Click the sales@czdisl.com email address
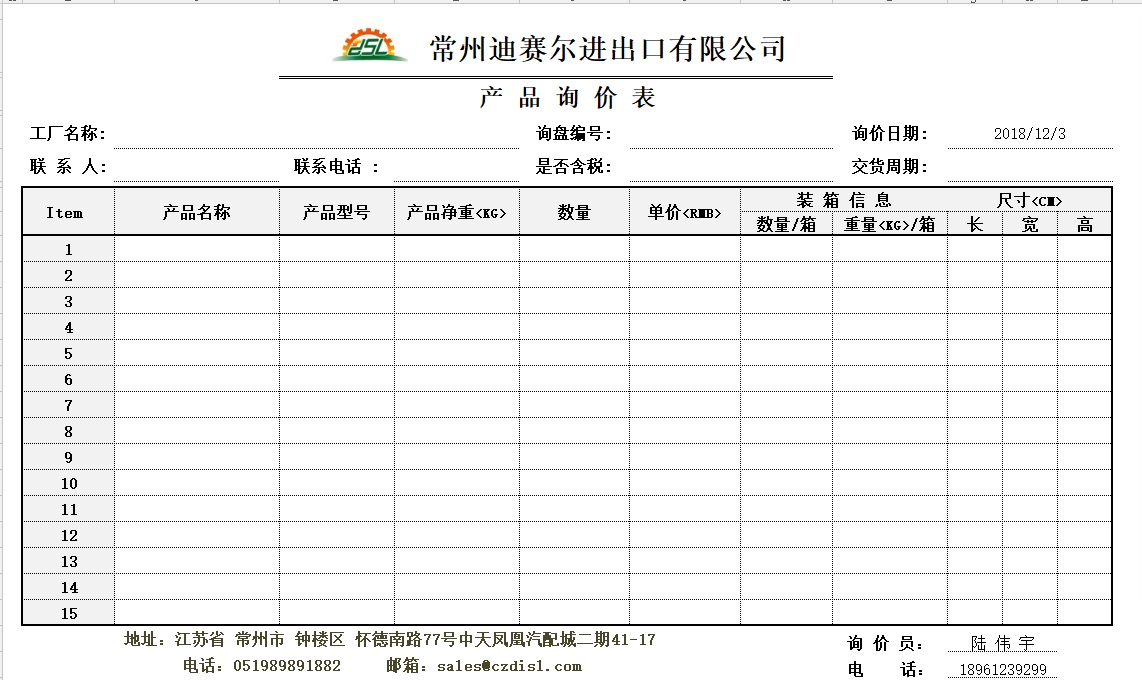This screenshot has height=680, width=1142. click(x=509, y=666)
